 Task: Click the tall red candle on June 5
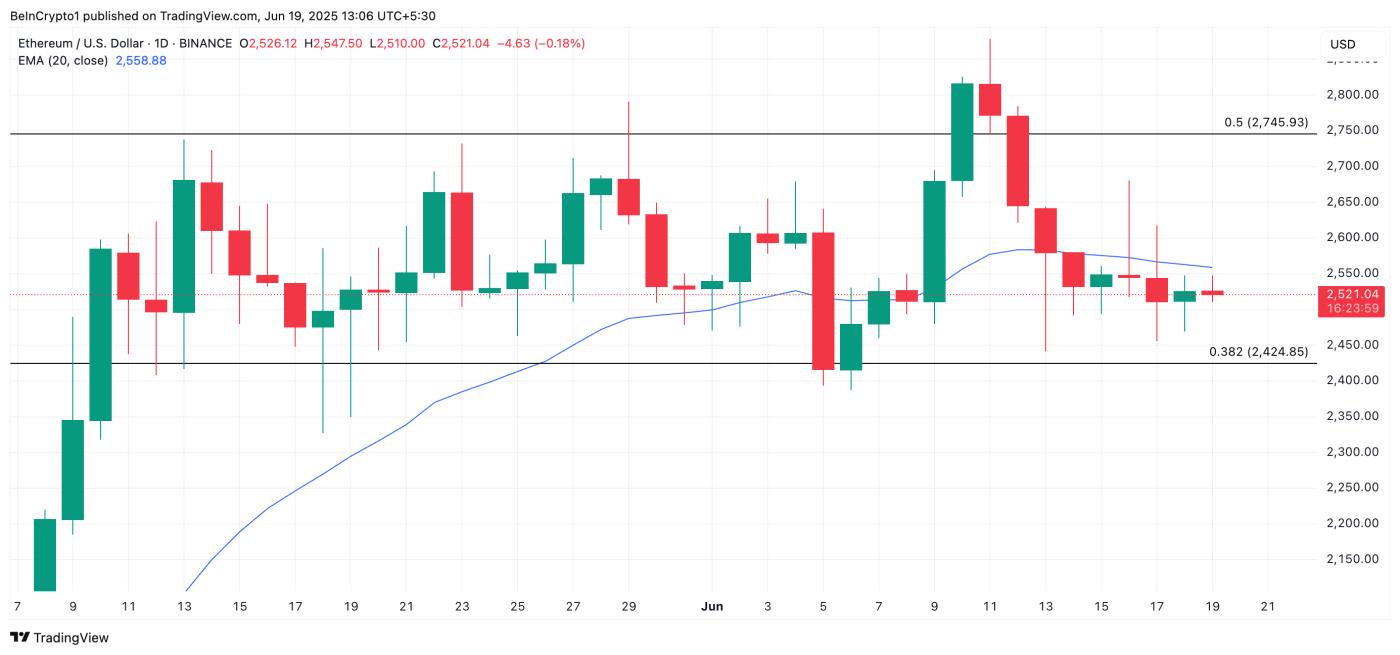click(x=823, y=300)
